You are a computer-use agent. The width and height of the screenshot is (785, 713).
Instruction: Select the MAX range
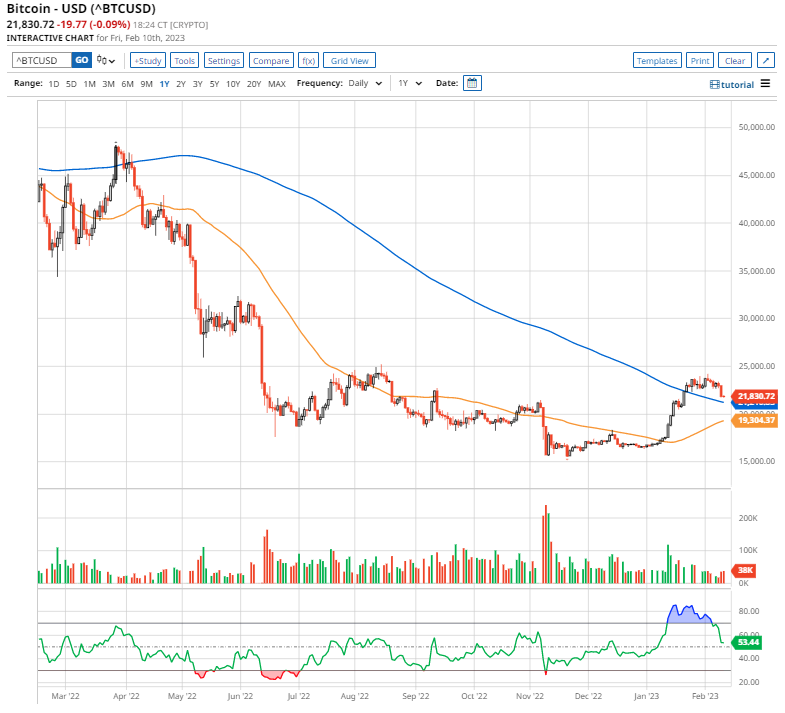pos(277,84)
